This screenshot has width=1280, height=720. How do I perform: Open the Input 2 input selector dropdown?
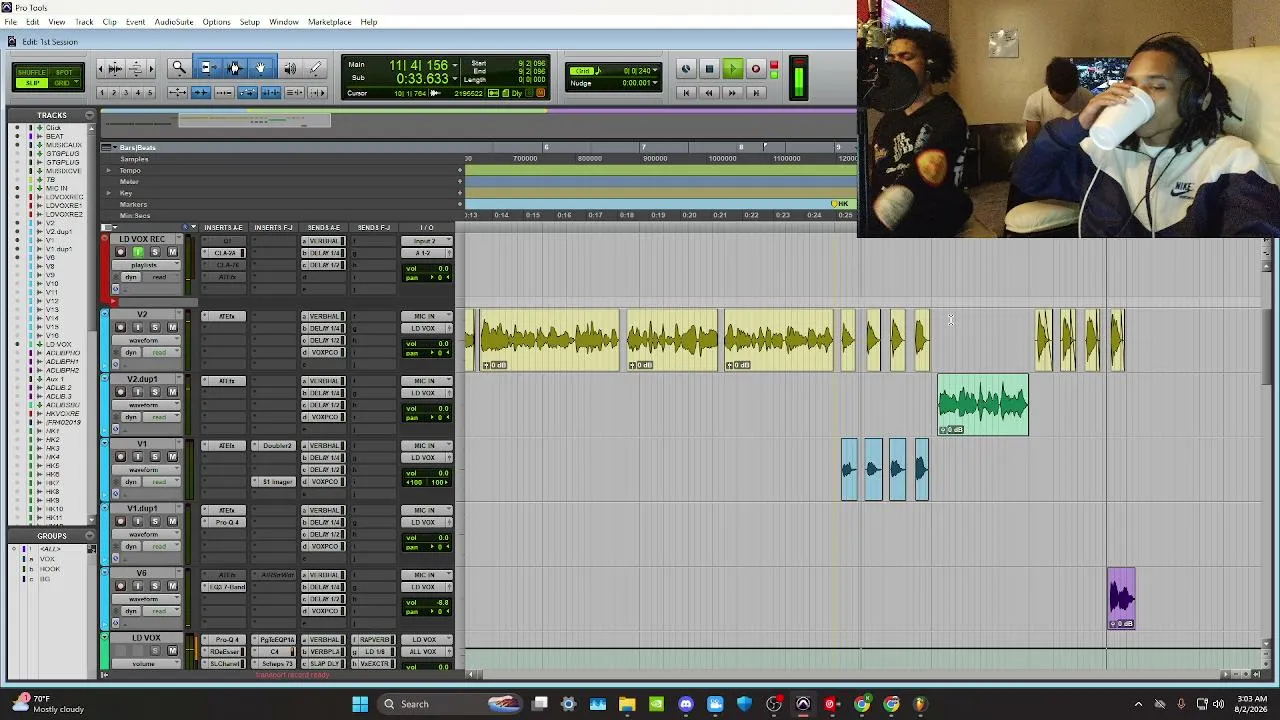coord(426,241)
